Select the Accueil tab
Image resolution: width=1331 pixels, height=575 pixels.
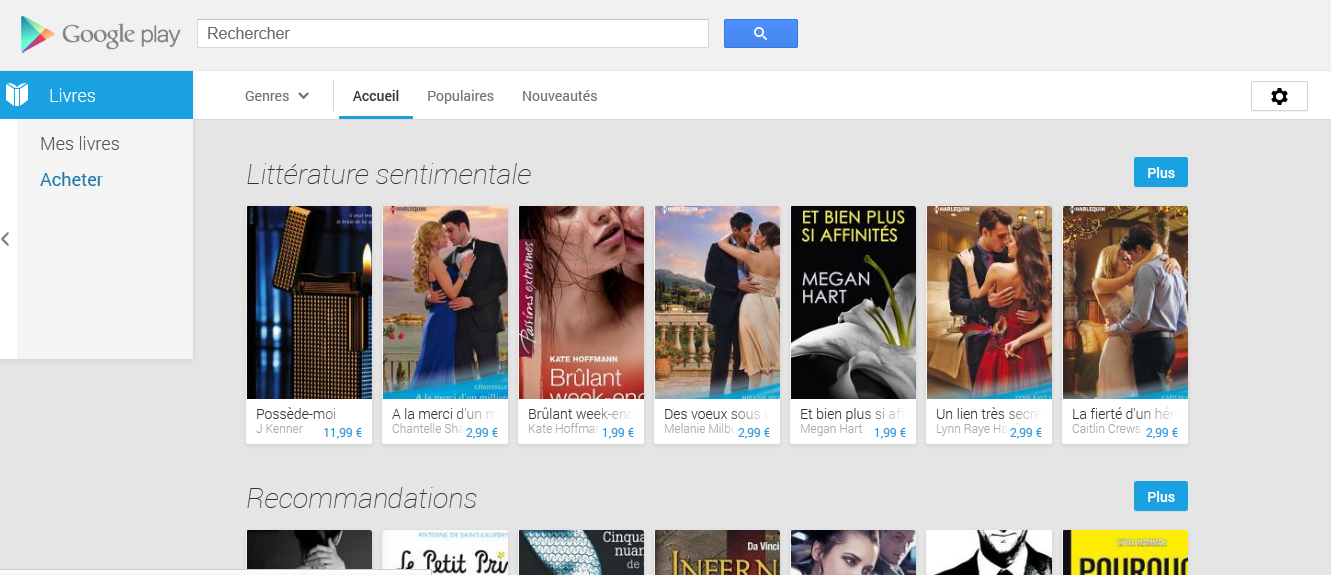click(375, 96)
